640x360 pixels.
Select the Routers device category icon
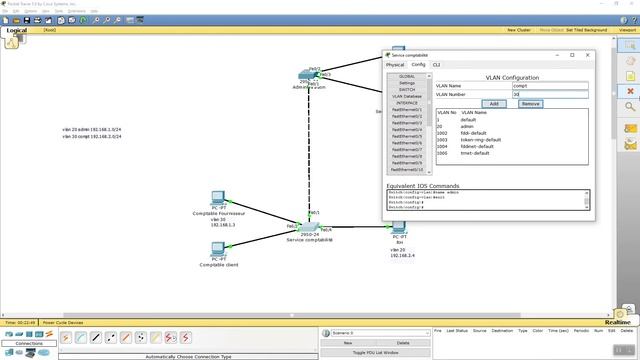click(9, 334)
